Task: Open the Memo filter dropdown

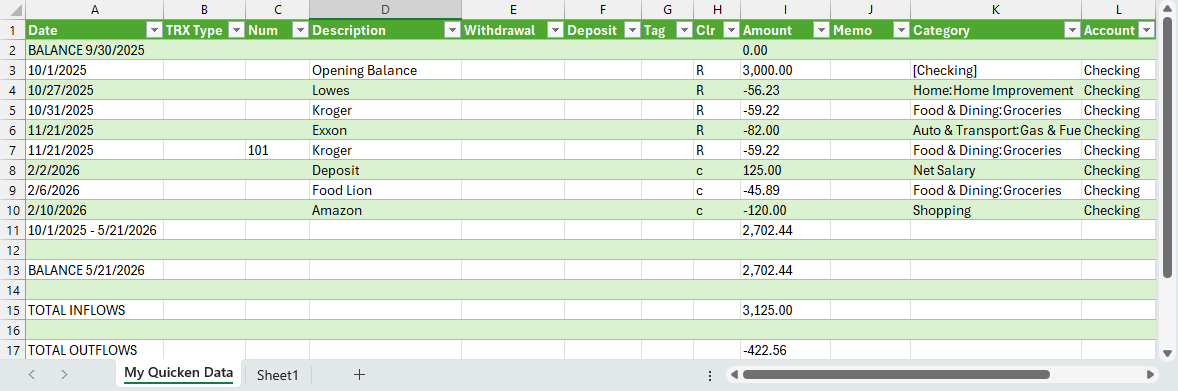Action: 901,31
